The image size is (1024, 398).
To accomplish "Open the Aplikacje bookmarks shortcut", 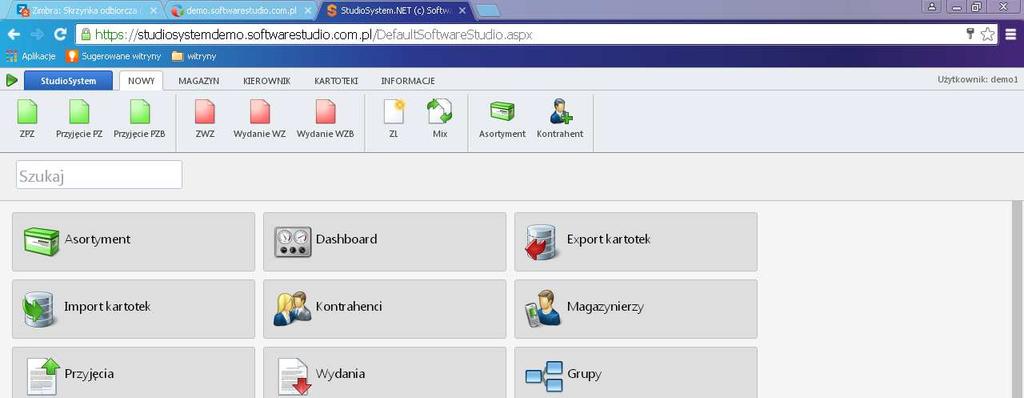I will point(31,56).
